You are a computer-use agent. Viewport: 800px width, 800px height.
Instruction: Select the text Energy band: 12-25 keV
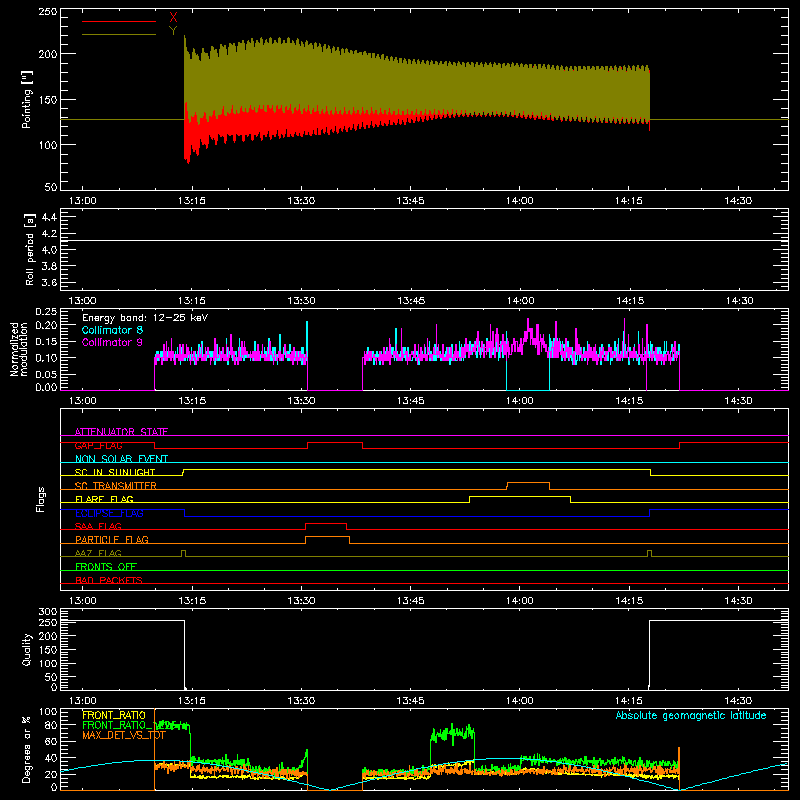click(x=145, y=318)
